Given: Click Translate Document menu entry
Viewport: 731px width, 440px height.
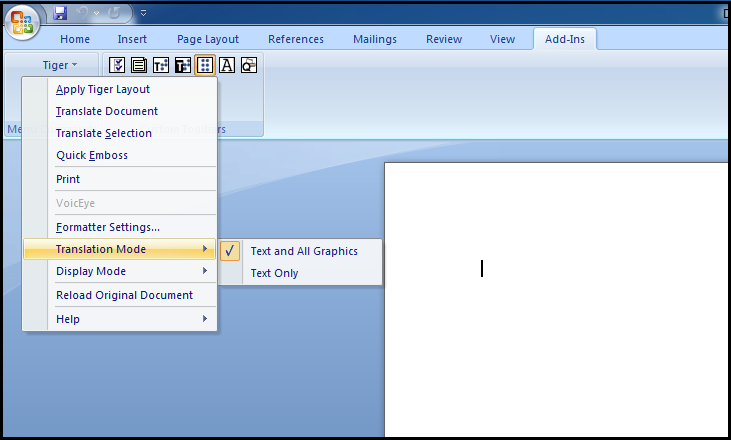Looking at the screenshot, I should click(x=107, y=111).
